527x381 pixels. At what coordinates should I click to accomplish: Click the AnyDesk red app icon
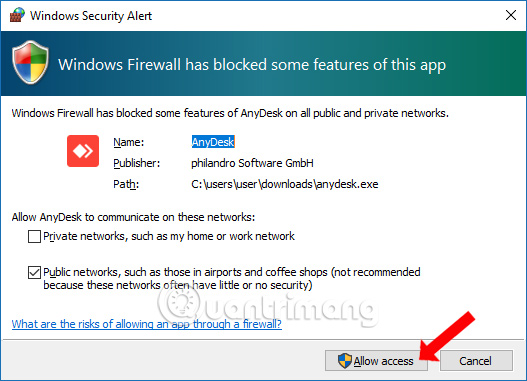83,151
